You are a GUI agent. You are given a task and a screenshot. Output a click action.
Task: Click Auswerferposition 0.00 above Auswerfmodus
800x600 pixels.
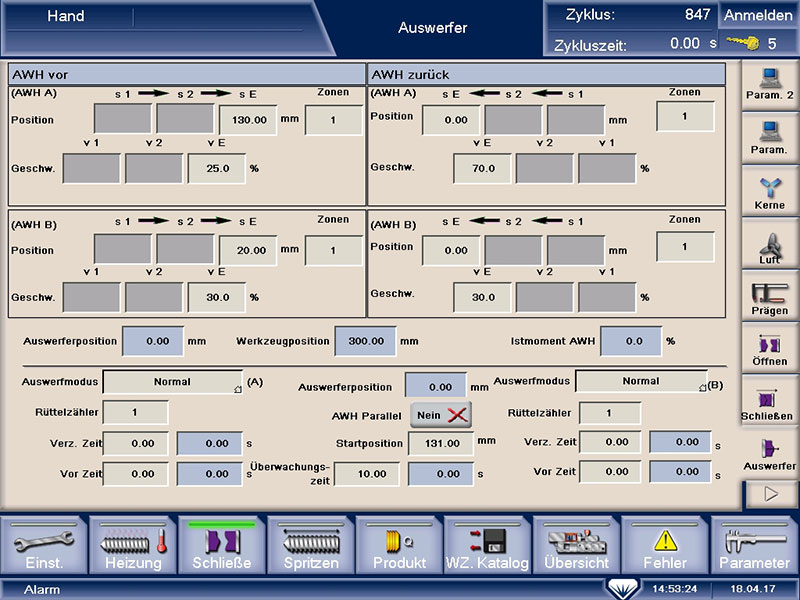point(153,341)
